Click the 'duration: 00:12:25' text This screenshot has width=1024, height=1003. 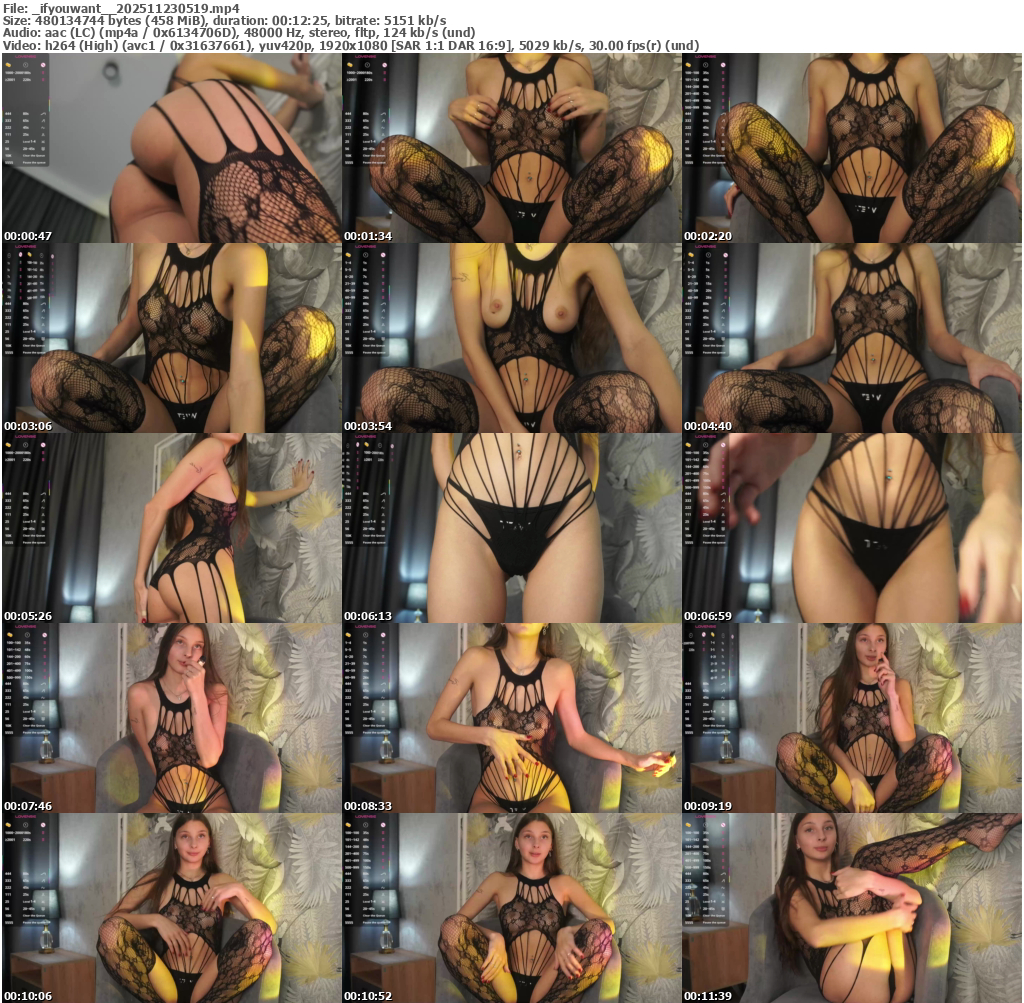click(x=270, y=21)
